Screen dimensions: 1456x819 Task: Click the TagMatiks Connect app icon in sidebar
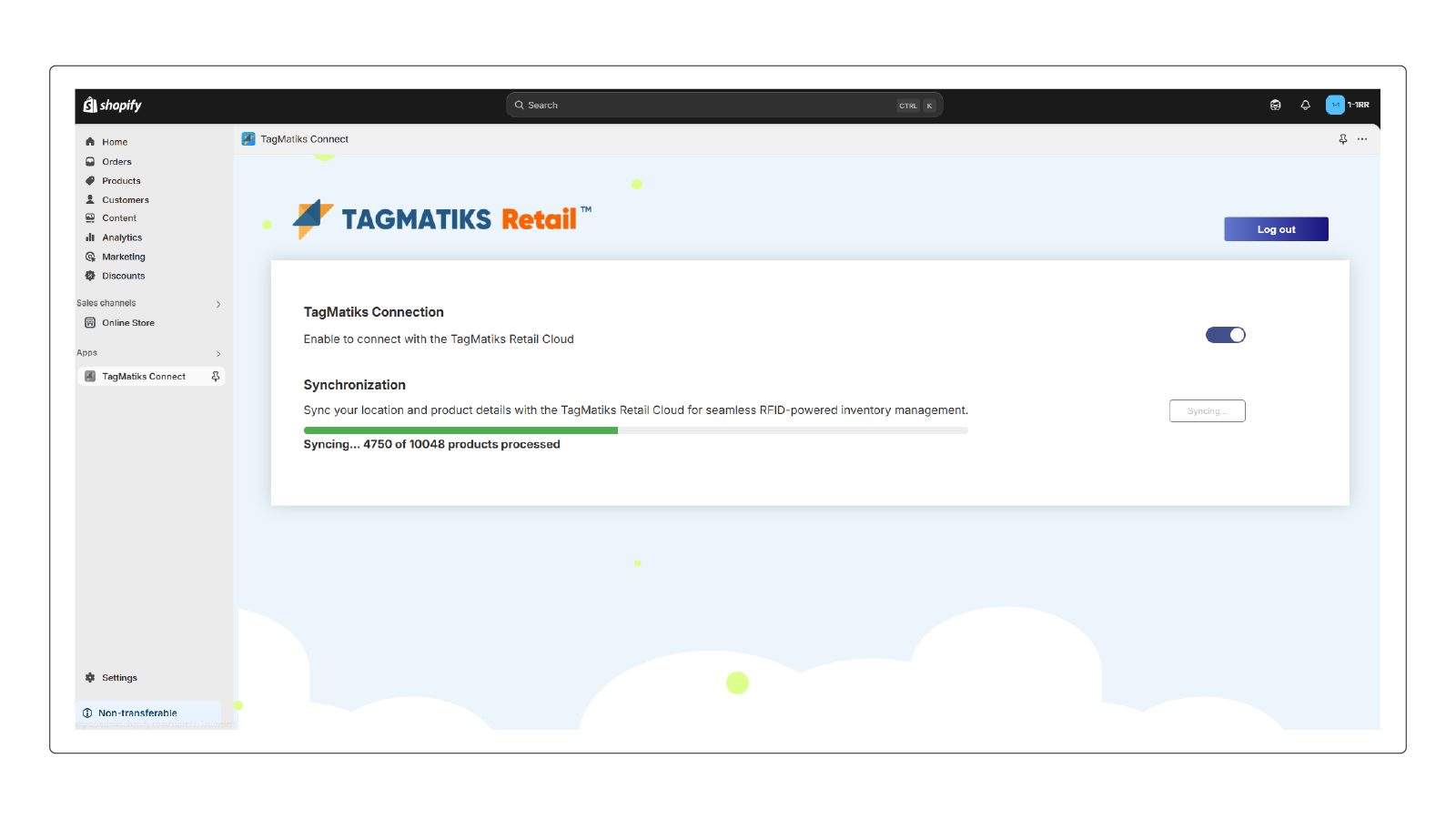90,377
